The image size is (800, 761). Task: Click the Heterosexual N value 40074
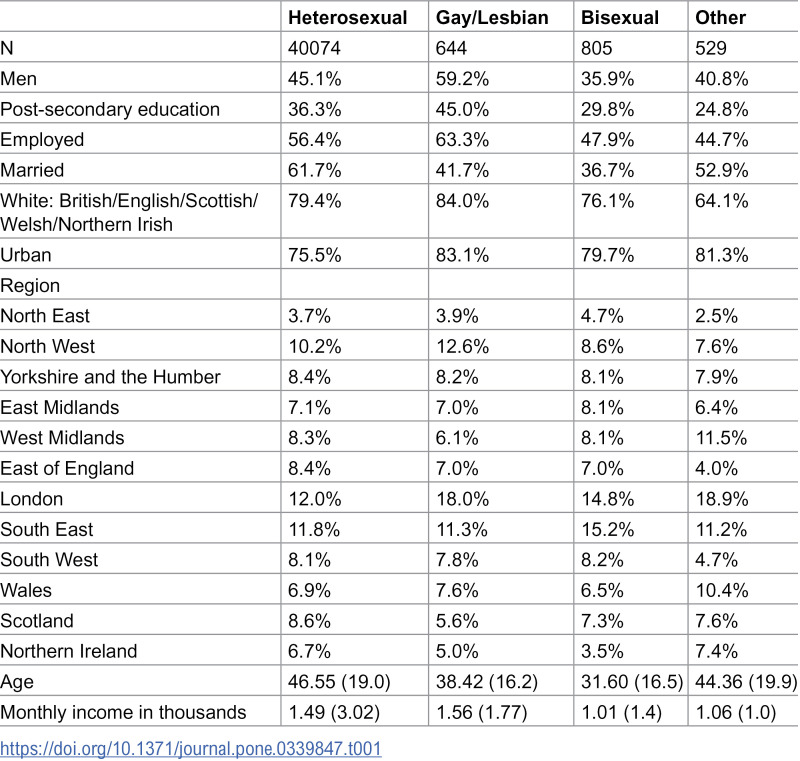[314, 48]
